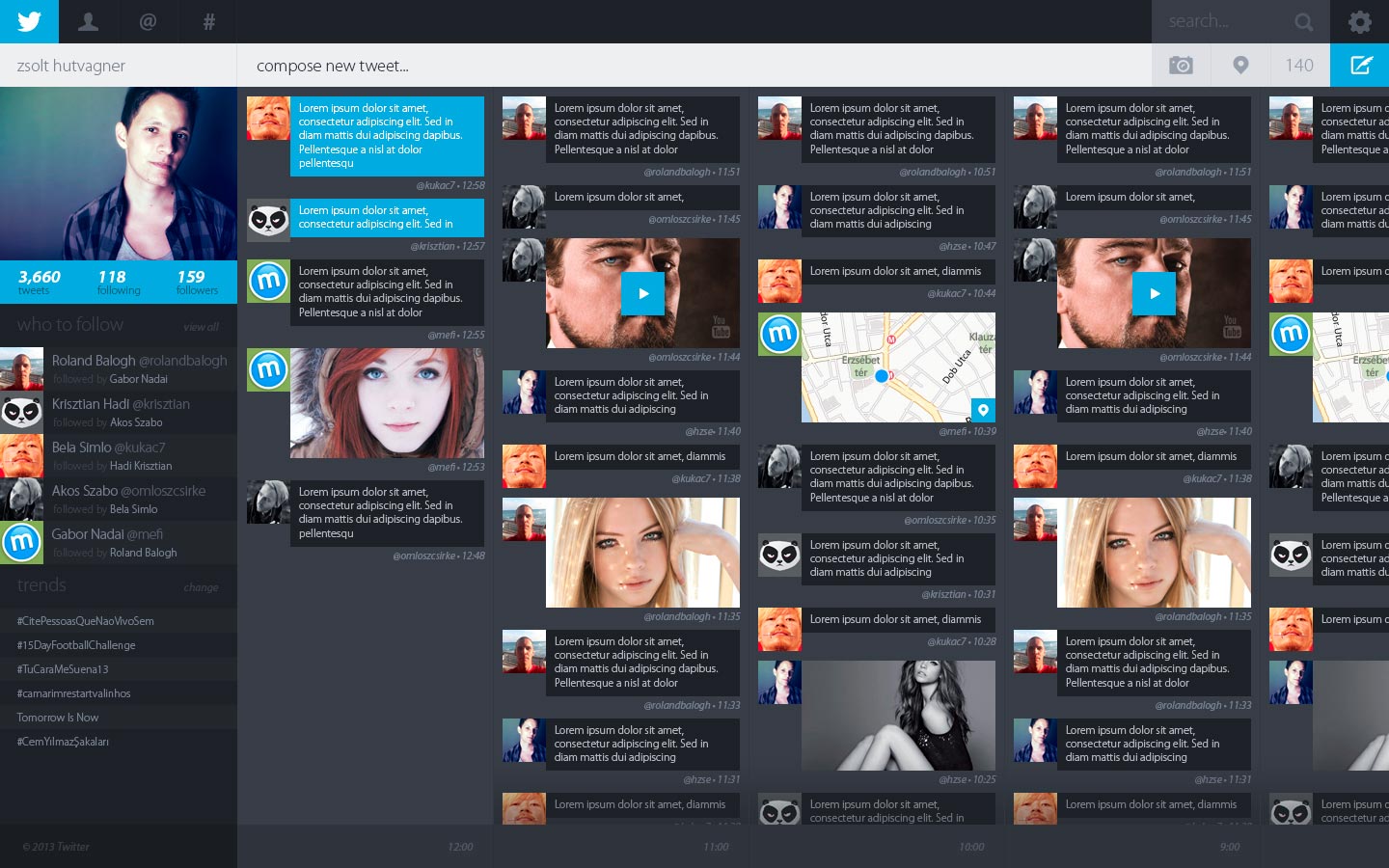1389x868 pixels.
Task: Click the location pin on the map tweet
Action: (983, 410)
